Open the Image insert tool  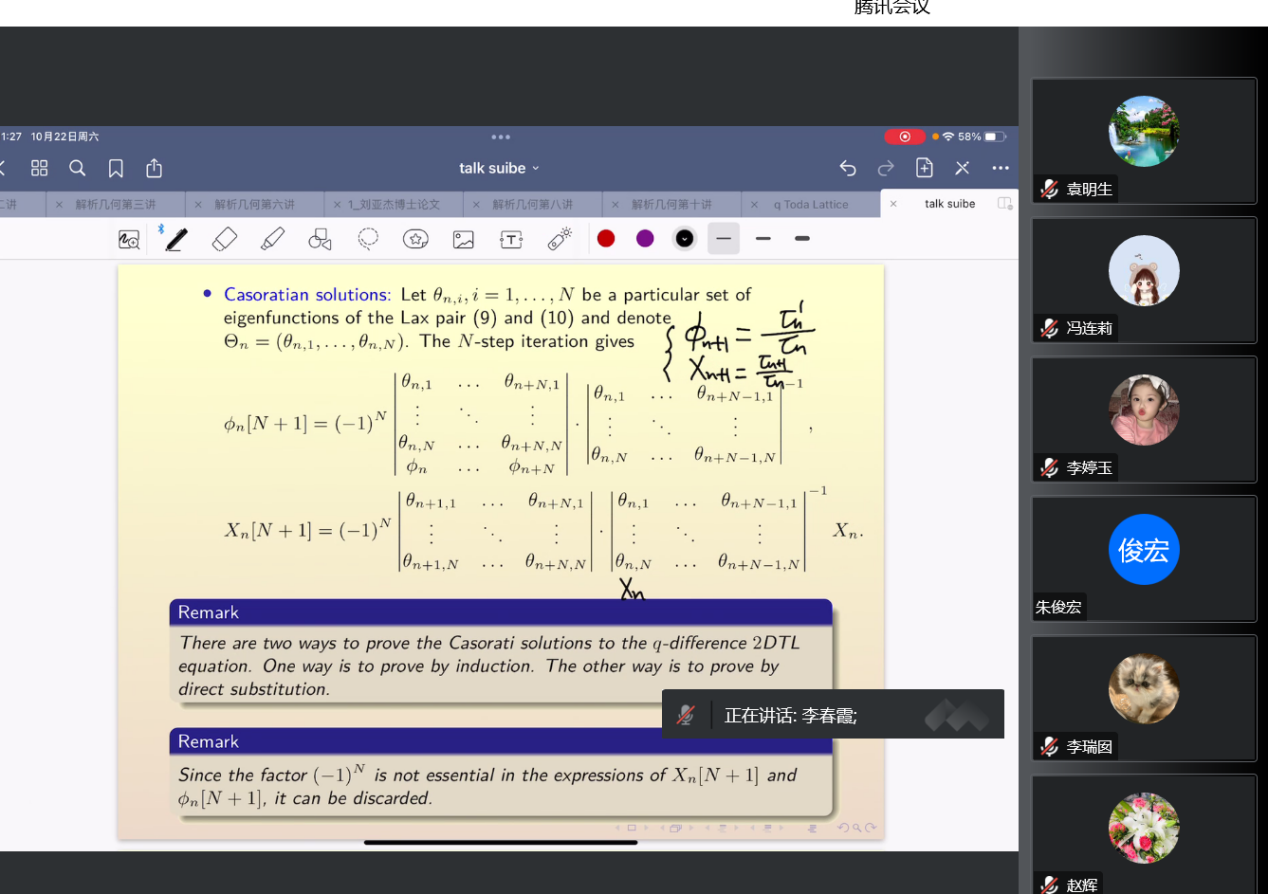(x=463, y=239)
